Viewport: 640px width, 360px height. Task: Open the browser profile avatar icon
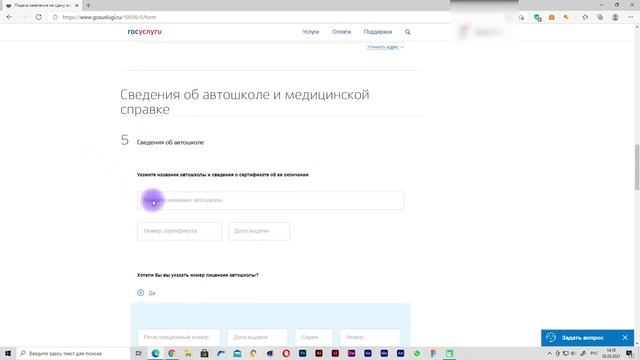[x=615, y=18]
